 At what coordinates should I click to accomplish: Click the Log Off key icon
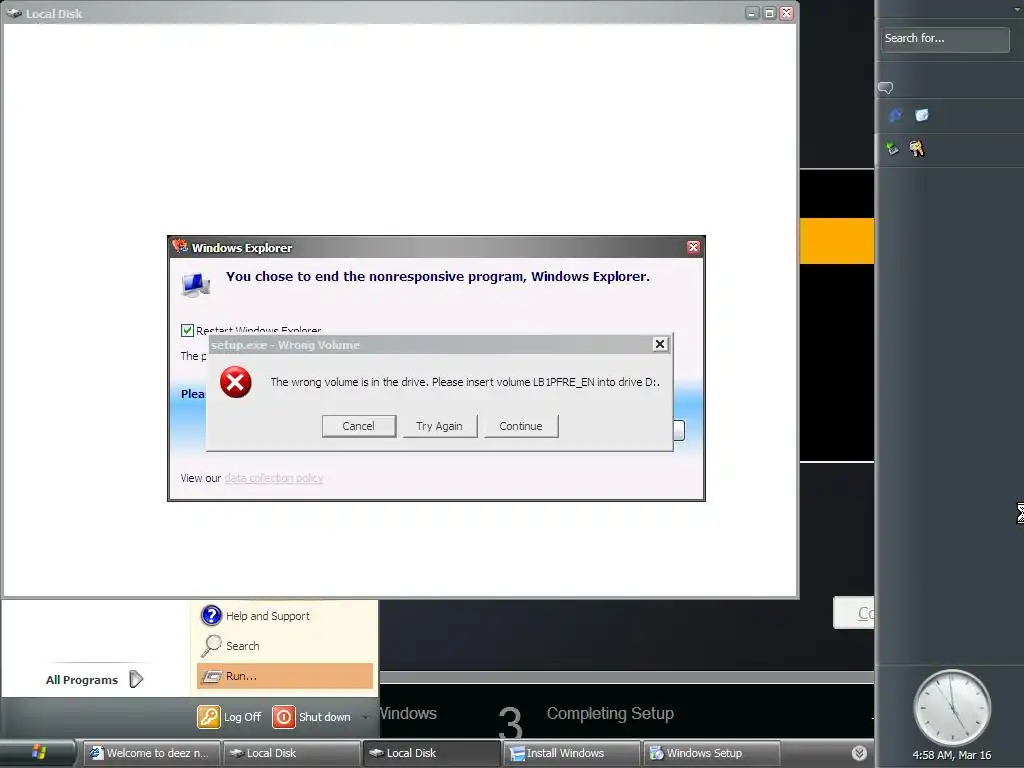click(209, 716)
